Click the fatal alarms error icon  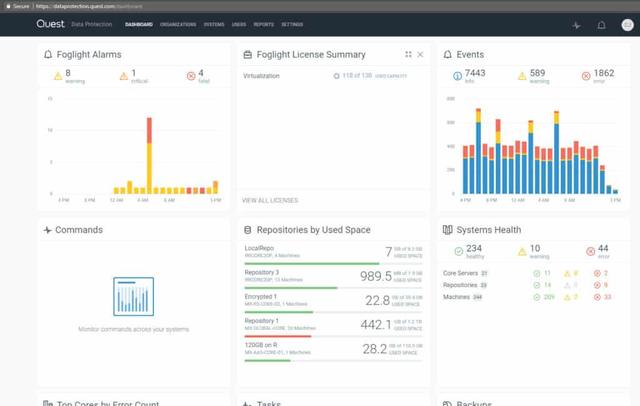click(191, 76)
